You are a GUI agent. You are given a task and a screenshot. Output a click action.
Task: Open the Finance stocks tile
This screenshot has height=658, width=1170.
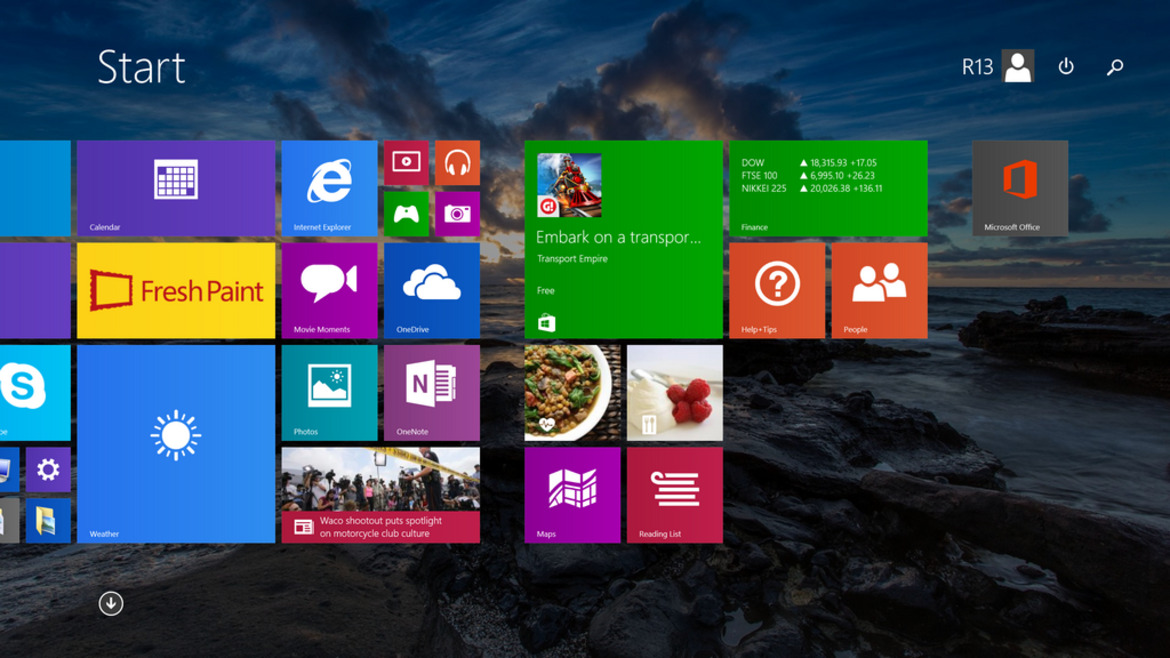828,188
